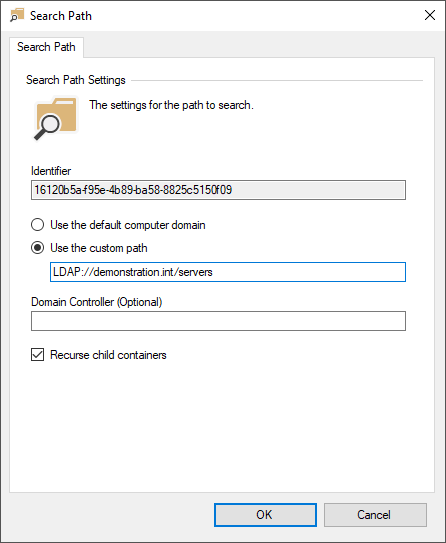
Task: Confirm with the OK button
Action: 265,515
